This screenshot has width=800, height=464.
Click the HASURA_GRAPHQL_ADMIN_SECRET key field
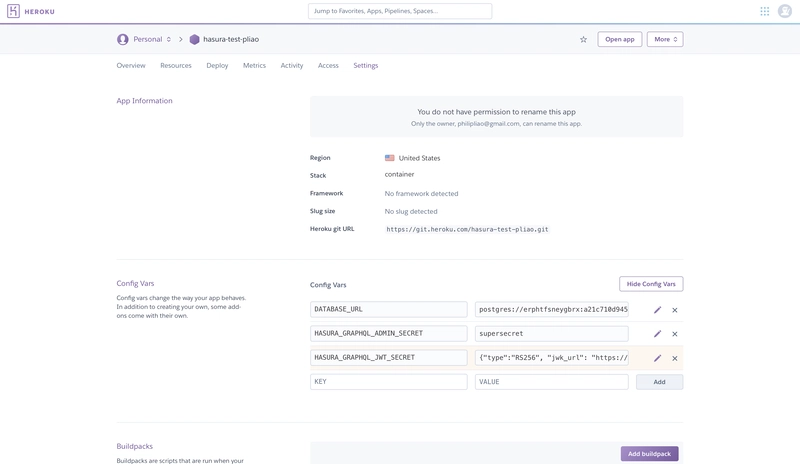[x=388, y=333]
